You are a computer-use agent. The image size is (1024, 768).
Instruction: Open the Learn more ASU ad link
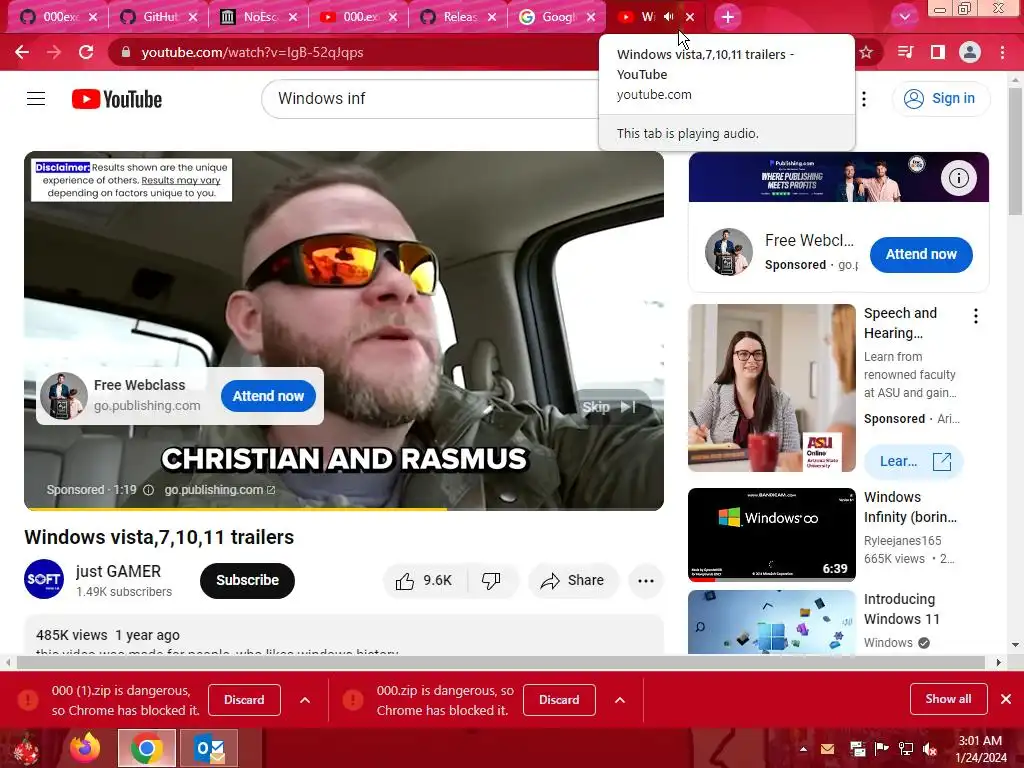914,462
